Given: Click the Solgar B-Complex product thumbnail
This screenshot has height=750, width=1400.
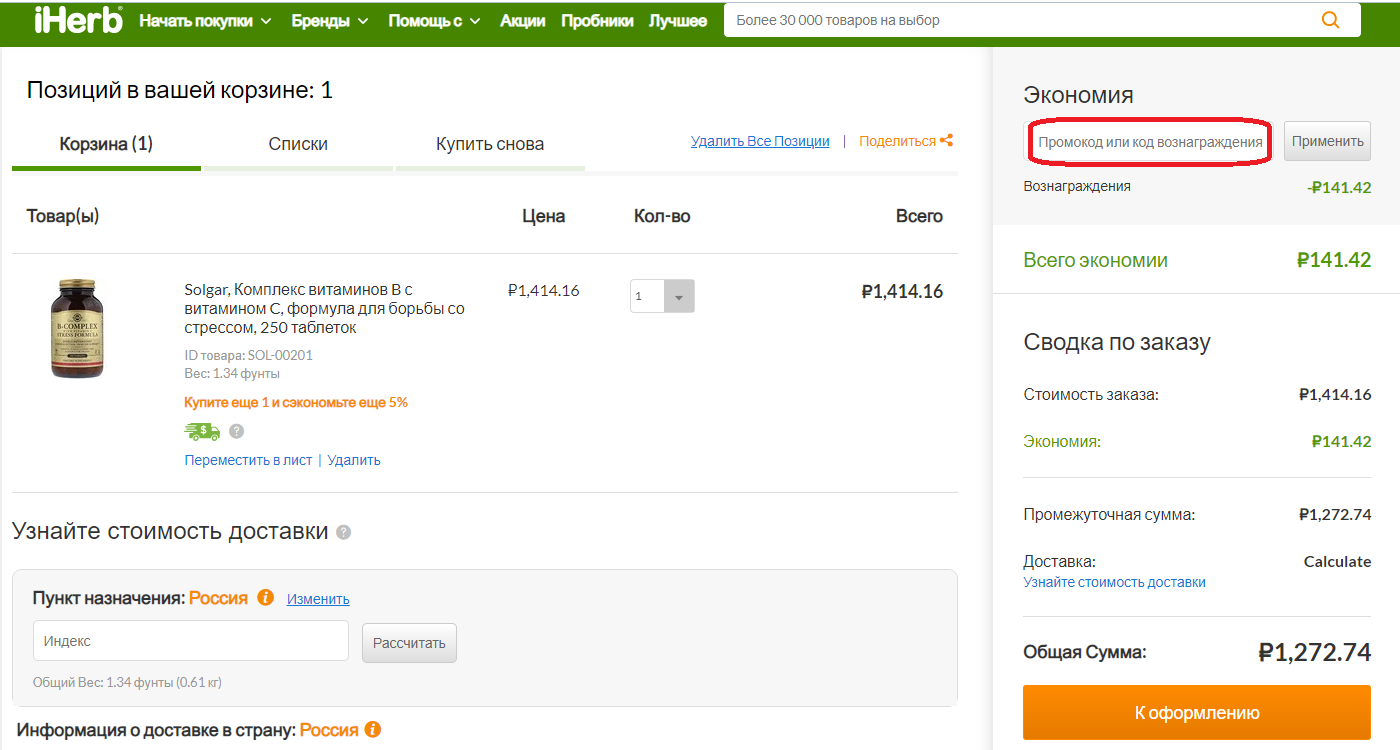Looking at the screenshot, I should click(77, 328).
